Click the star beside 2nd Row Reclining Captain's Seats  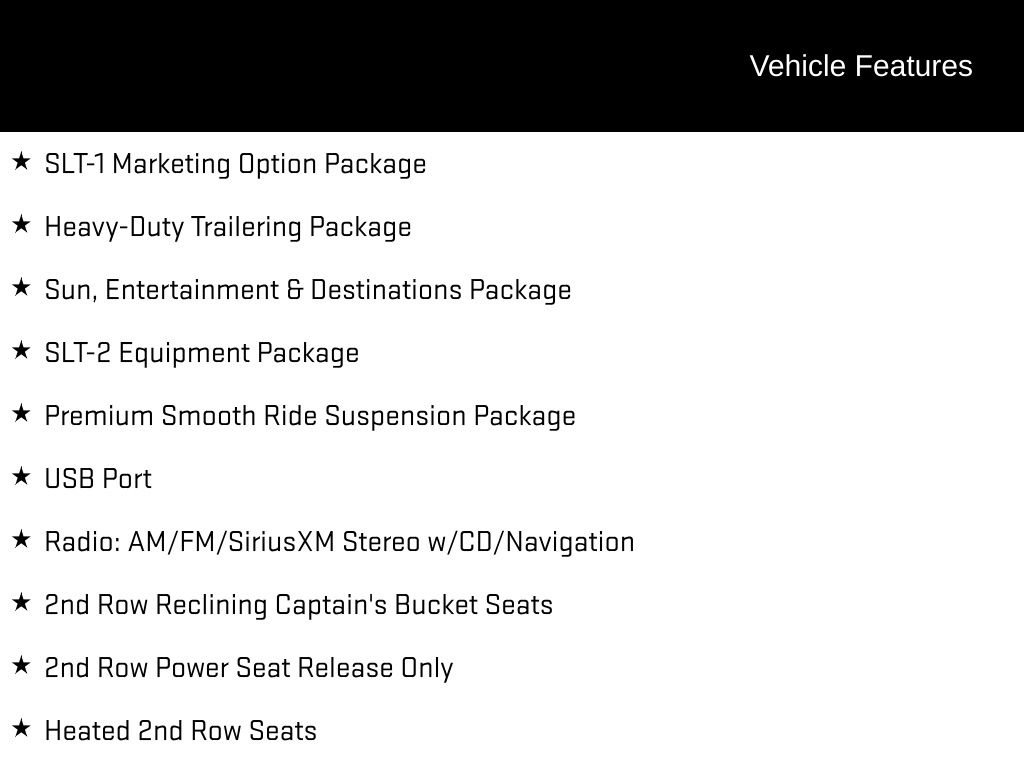[22, 603]
